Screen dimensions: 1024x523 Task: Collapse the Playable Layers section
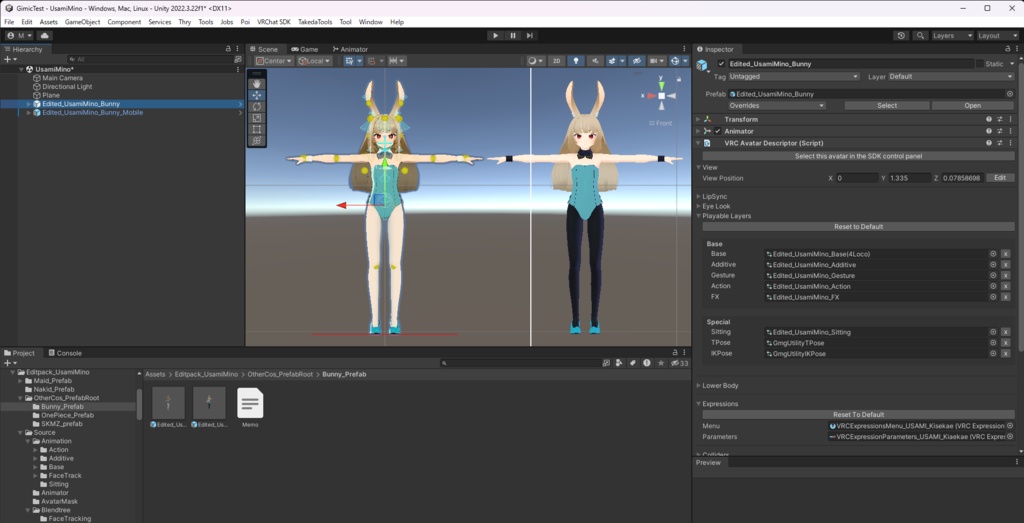(x=698, y=216)
